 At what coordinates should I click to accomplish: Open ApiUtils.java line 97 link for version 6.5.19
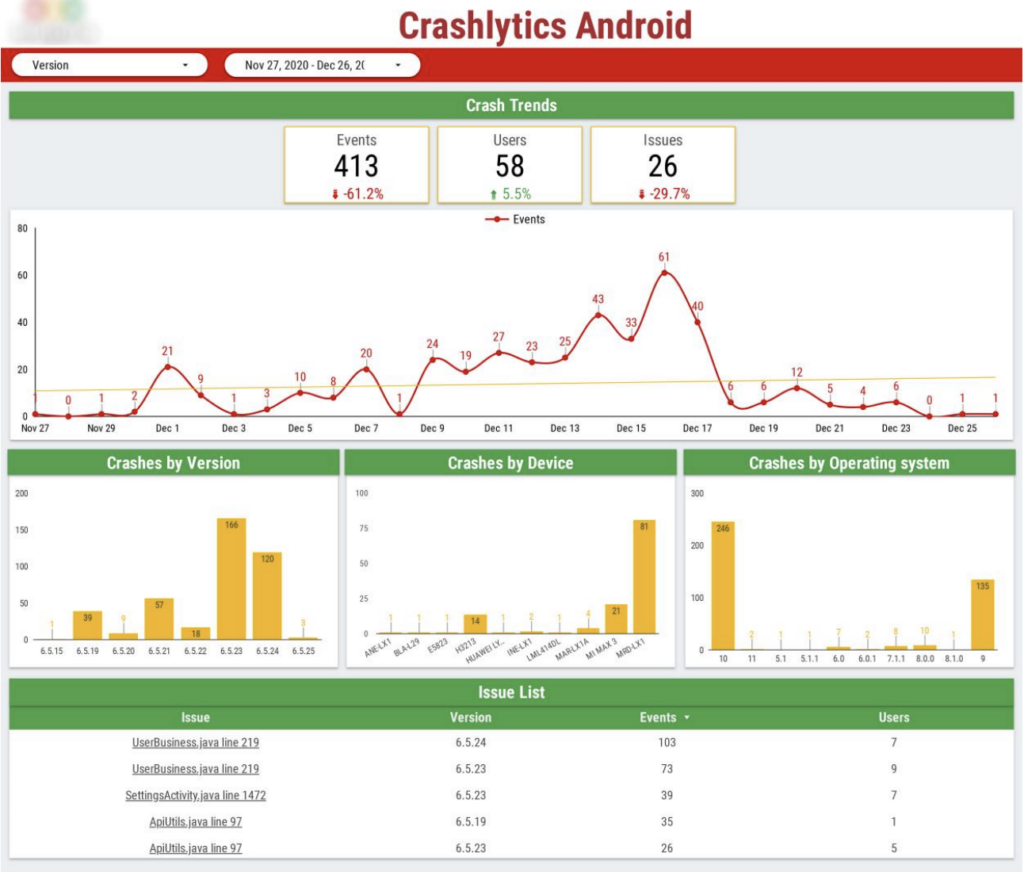[x=195, y=822]
